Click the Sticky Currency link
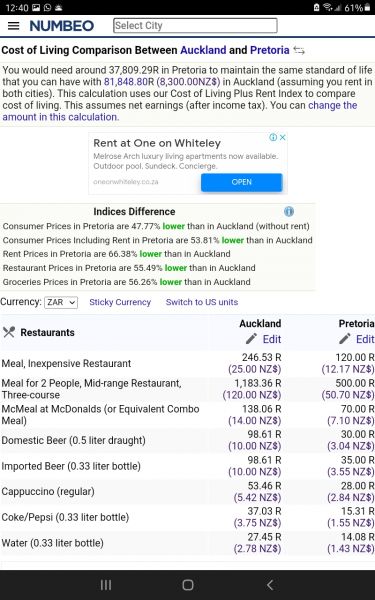The height and width of the screenshot is (600, 375). click(x=120, y=302)
